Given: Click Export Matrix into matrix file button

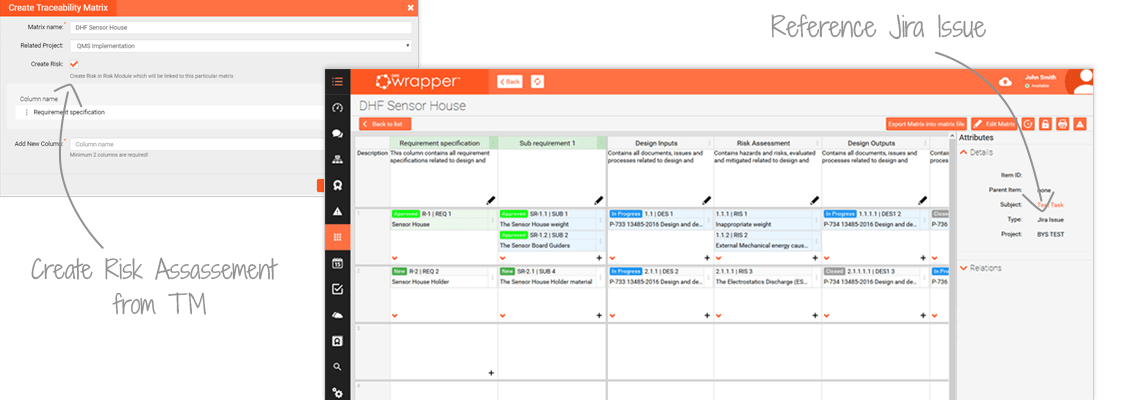Looking at the screenshot, I should pos(926,124).
